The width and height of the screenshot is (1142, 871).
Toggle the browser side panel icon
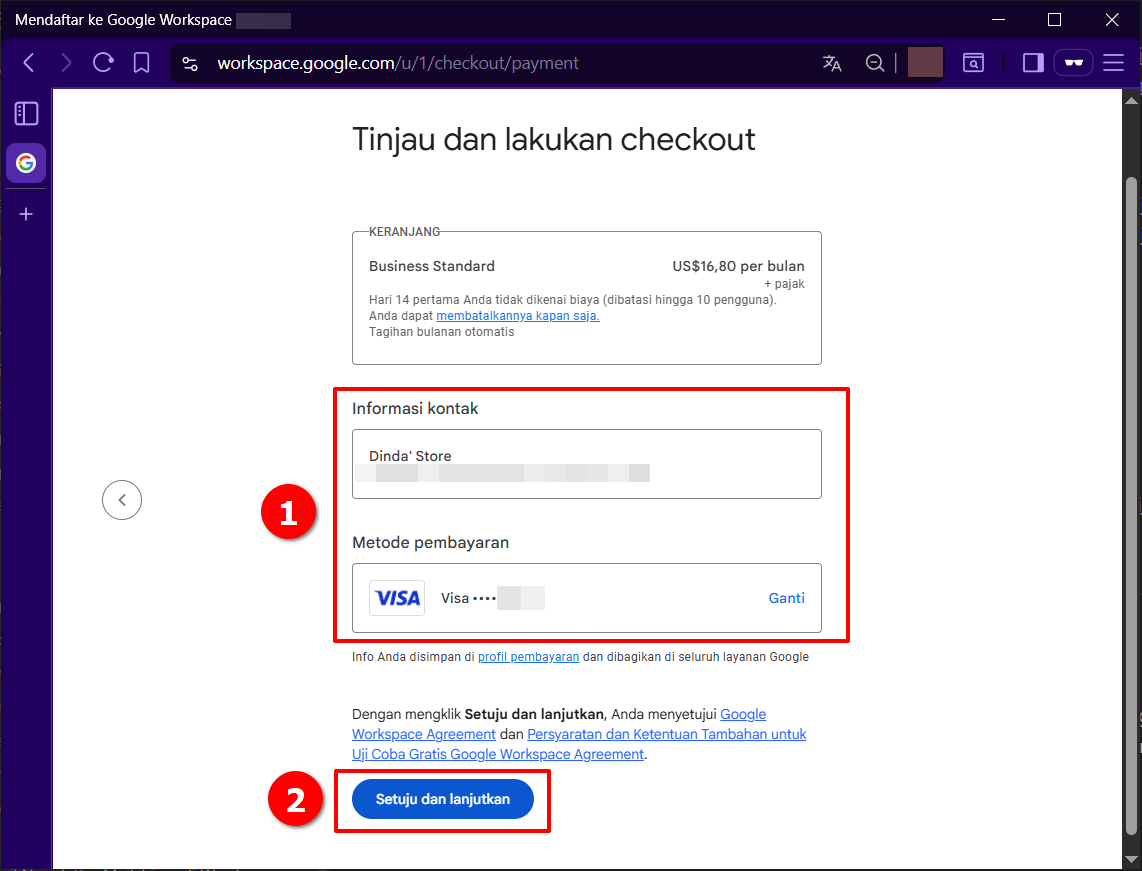1033,63
